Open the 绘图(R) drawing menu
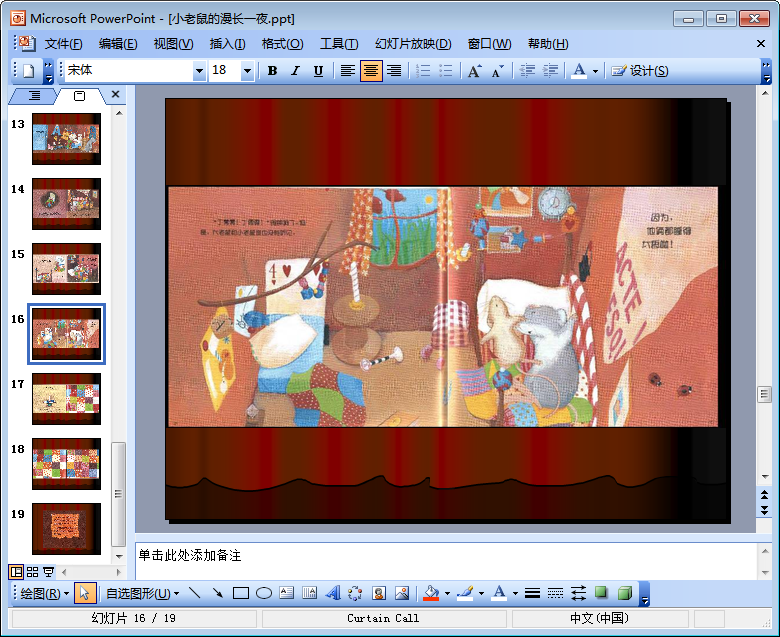This screenshot has width=780, height=637. 44,593
